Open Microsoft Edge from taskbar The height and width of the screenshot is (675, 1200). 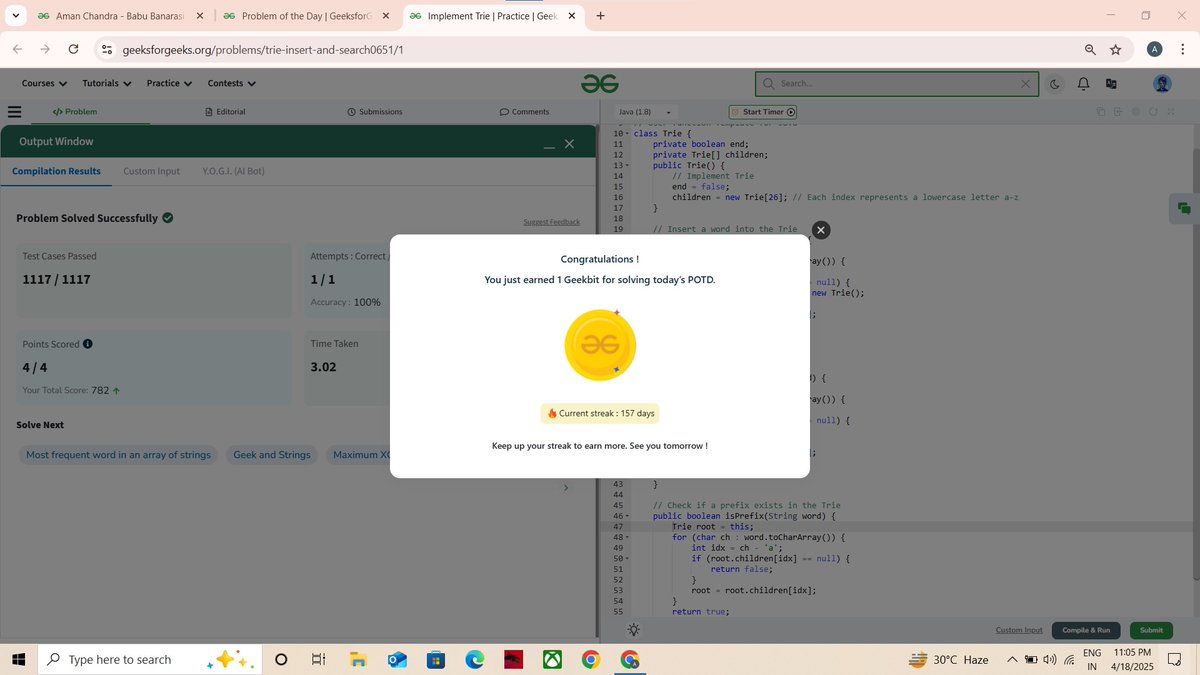[x=474, y=660]
